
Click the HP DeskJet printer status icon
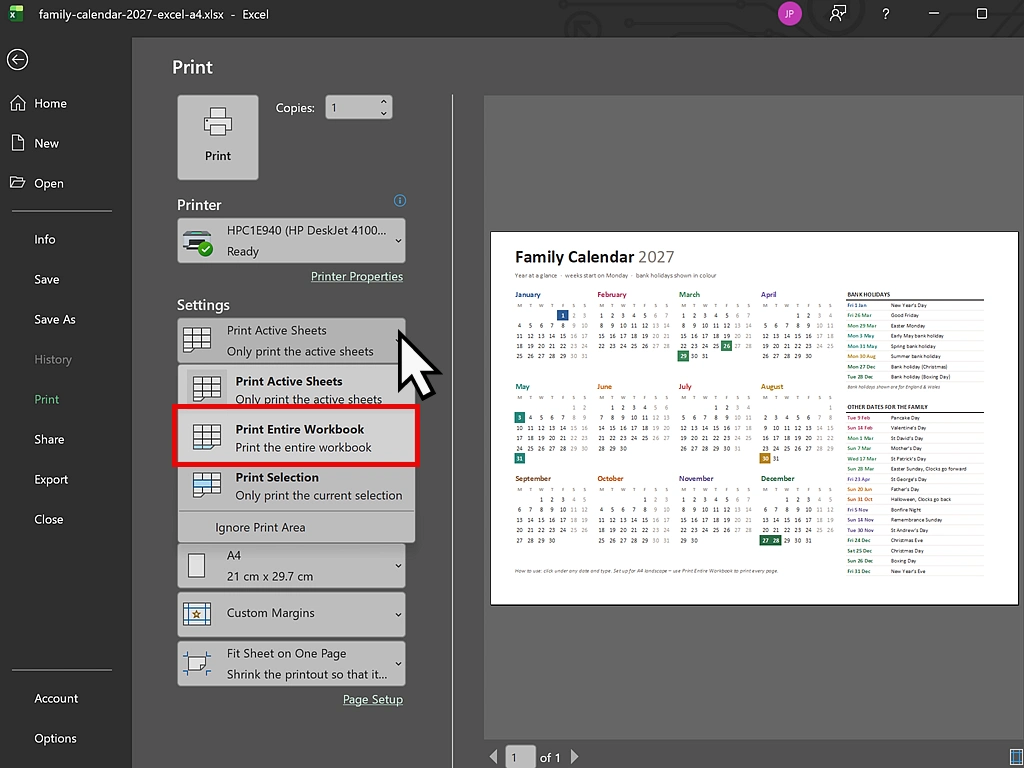pos(197,242)
